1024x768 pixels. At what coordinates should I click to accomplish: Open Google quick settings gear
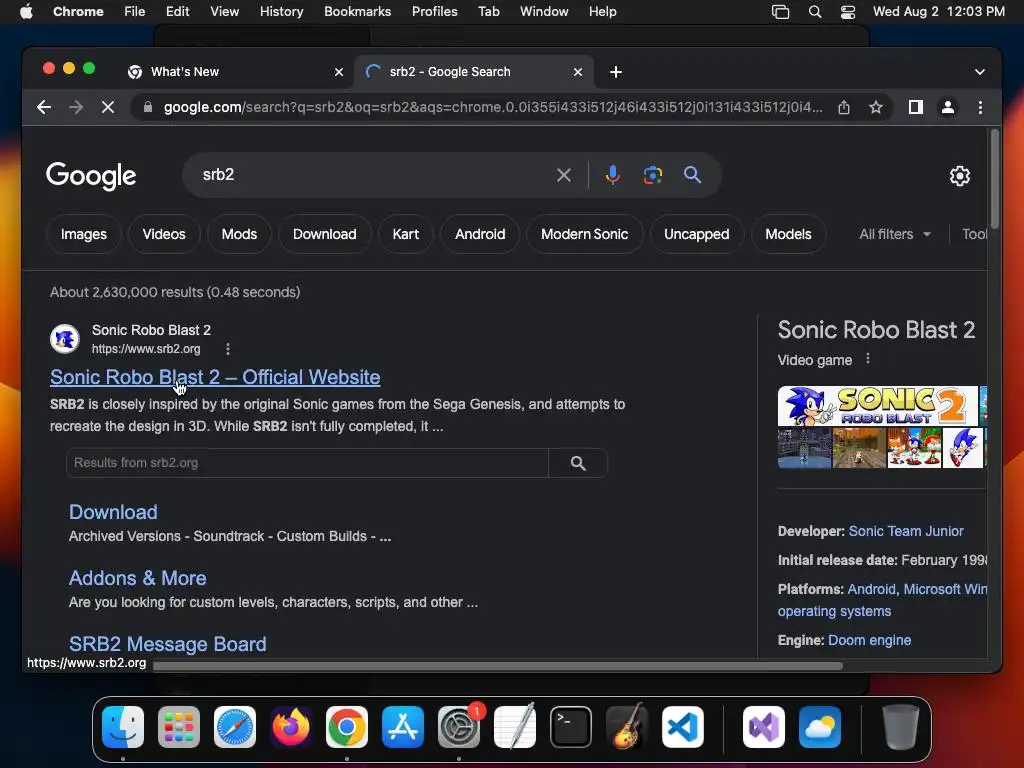click(959, 176)
